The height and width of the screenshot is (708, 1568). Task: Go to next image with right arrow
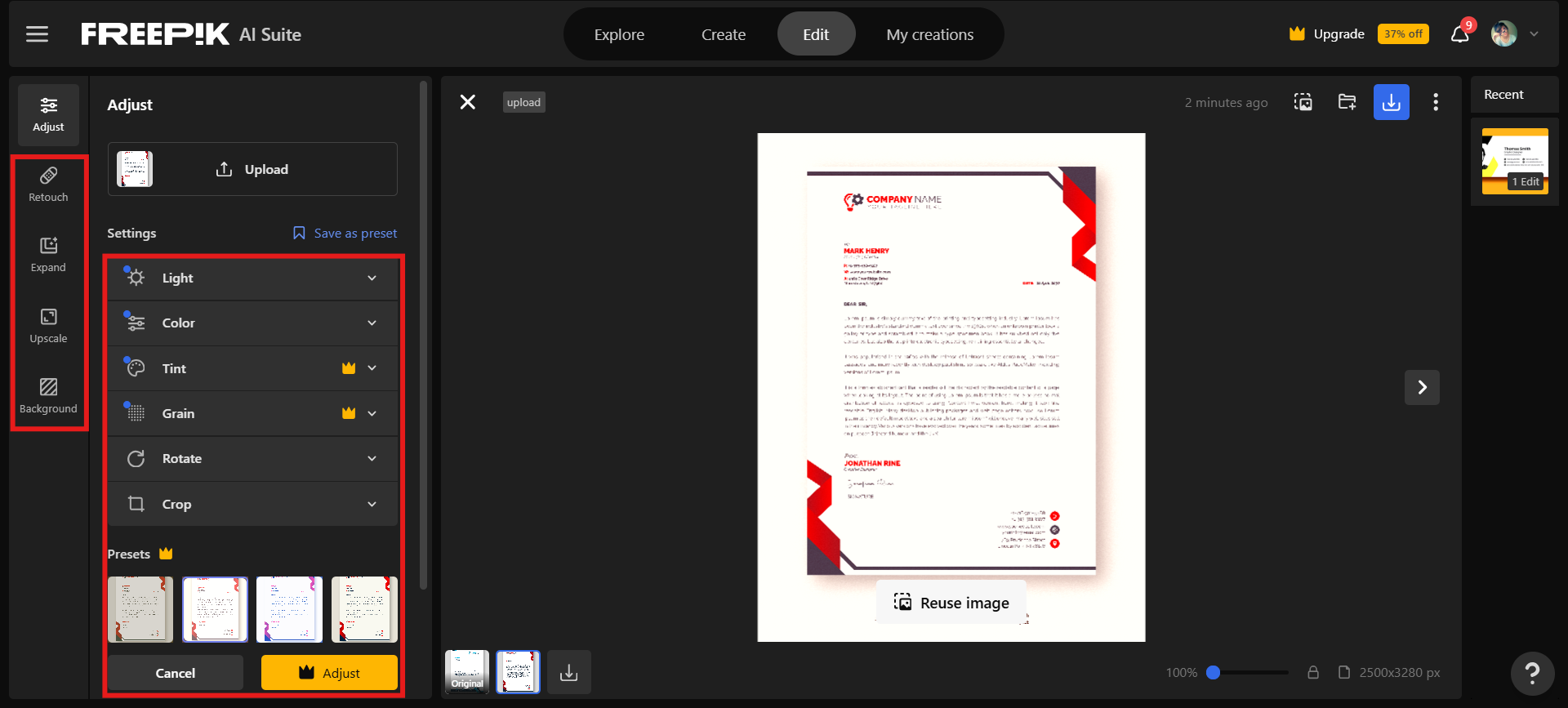click(1422, 387)
